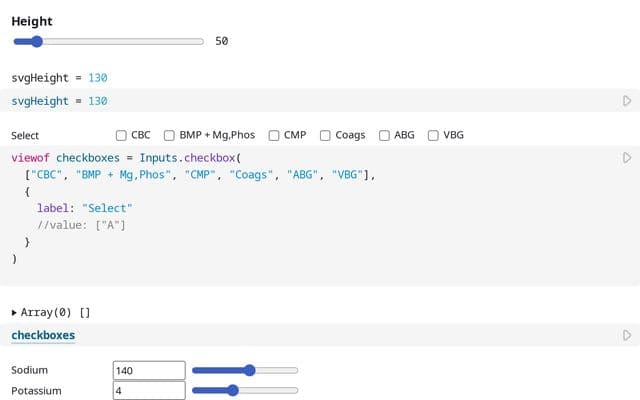Image resolution: width=640 pixels, height=400 pixels.
Task: Expand the Array(0) output
Action: coord(14,313)
